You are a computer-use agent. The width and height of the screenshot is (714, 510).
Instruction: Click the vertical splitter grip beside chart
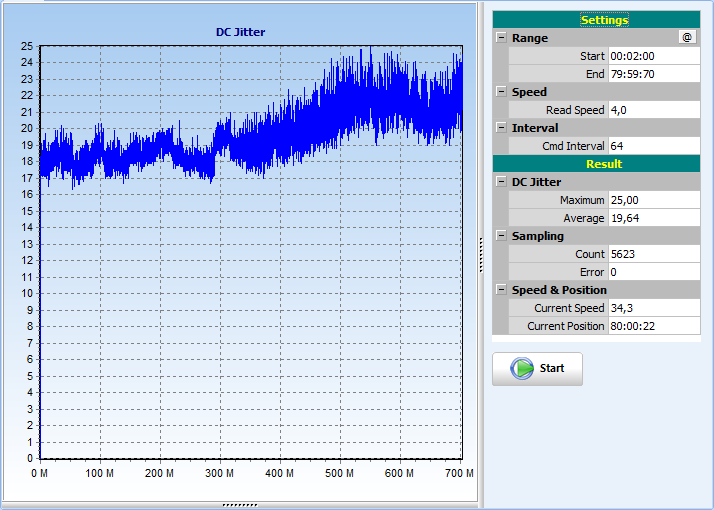pos(481,255)
